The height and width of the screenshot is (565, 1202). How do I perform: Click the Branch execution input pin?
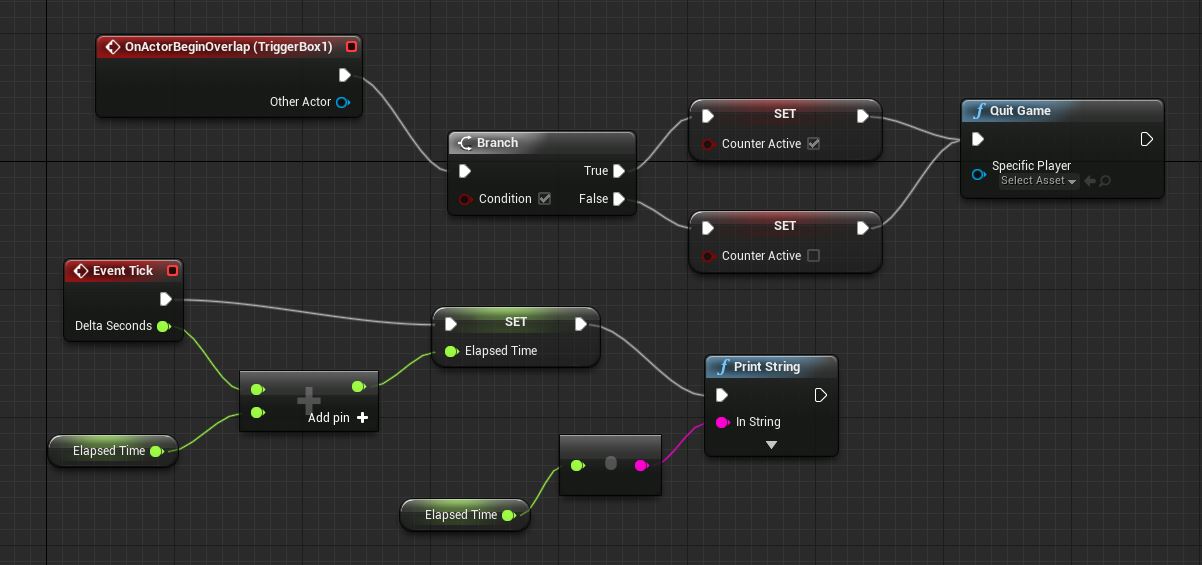pyautogui.click(x=465, y=171)
